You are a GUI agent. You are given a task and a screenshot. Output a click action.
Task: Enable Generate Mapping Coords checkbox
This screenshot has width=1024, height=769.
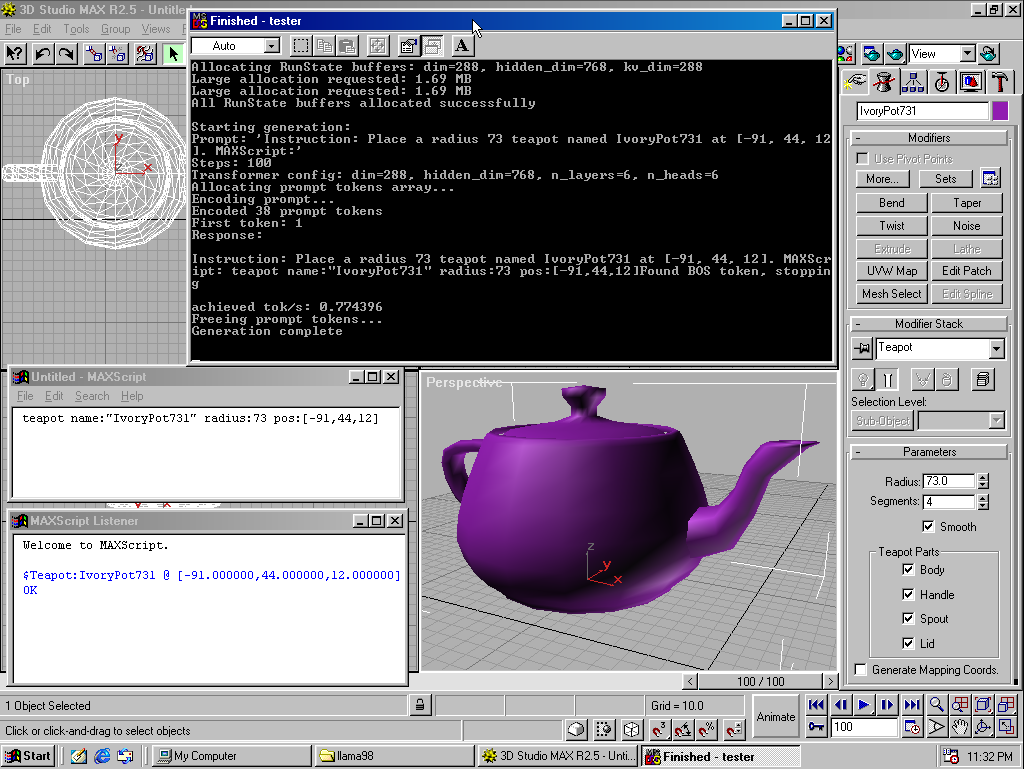pyautogui.click(x=861, y=670)
